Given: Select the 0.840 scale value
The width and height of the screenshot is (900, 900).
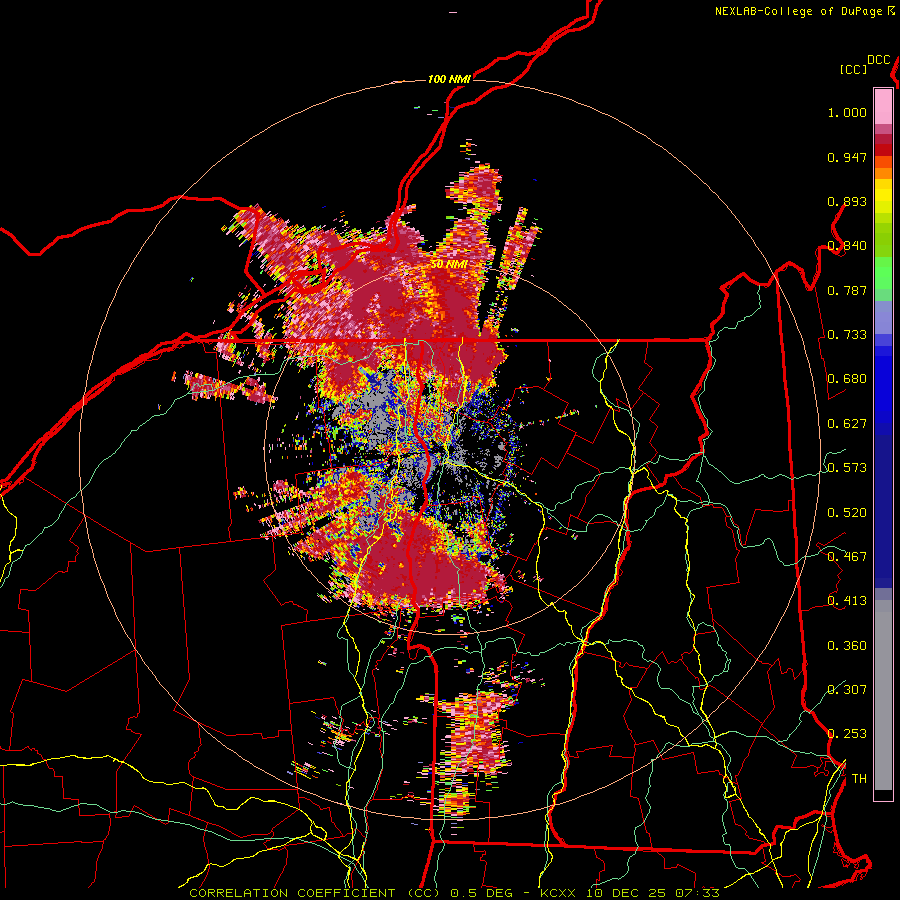Looking at the screenshot, I should pyautogui.click(x=847, y=246).
